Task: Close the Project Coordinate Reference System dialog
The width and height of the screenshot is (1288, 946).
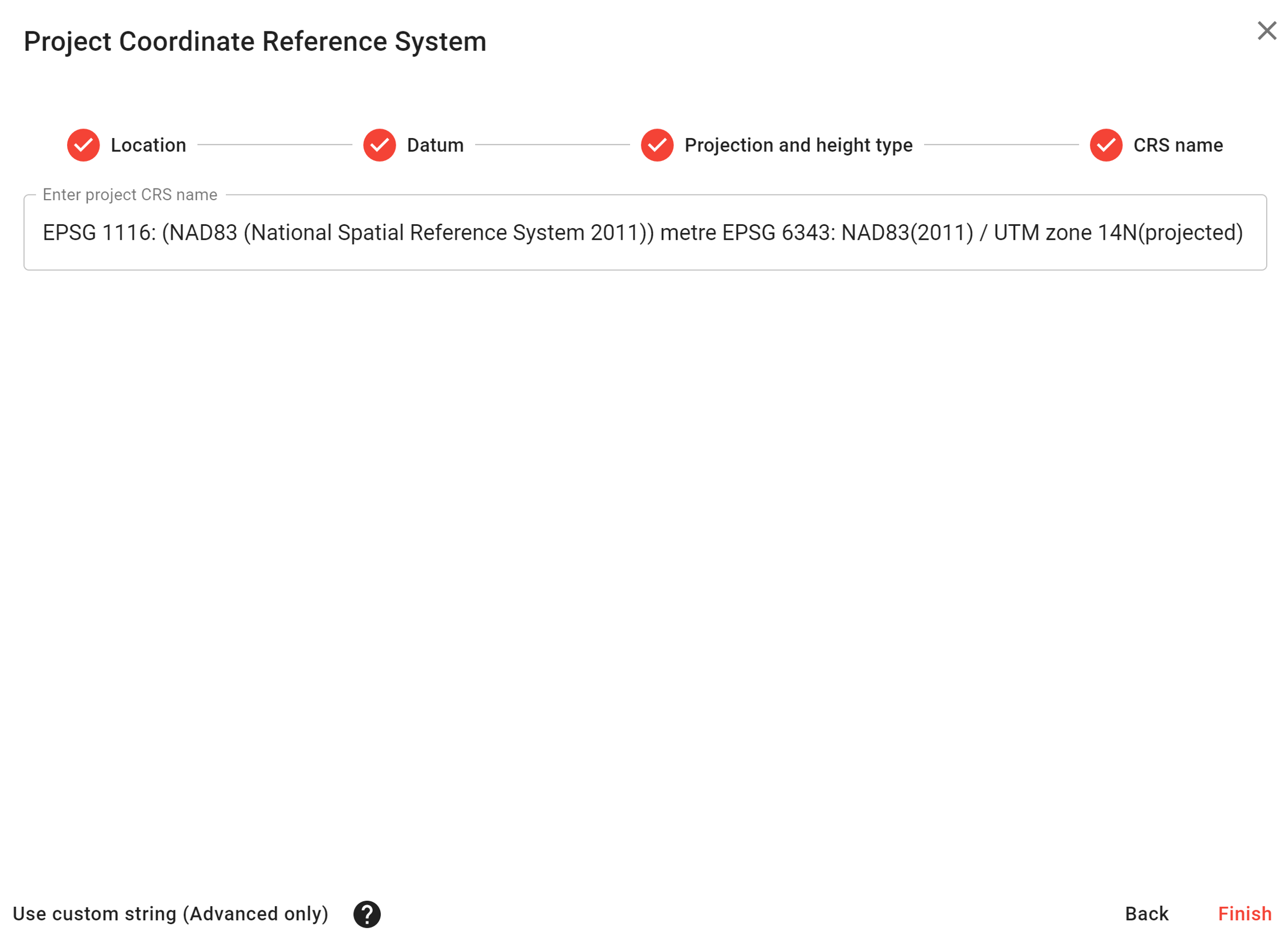Action: click(1266, 31)
